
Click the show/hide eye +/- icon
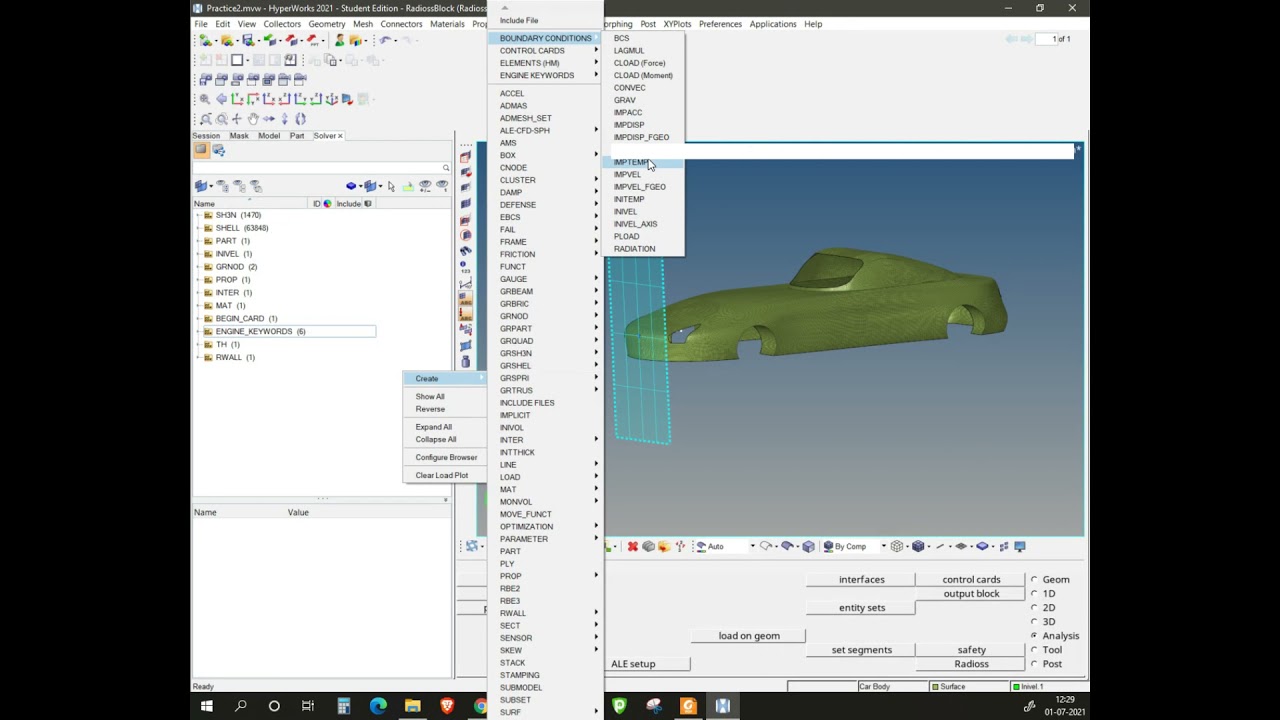point(425,186)
